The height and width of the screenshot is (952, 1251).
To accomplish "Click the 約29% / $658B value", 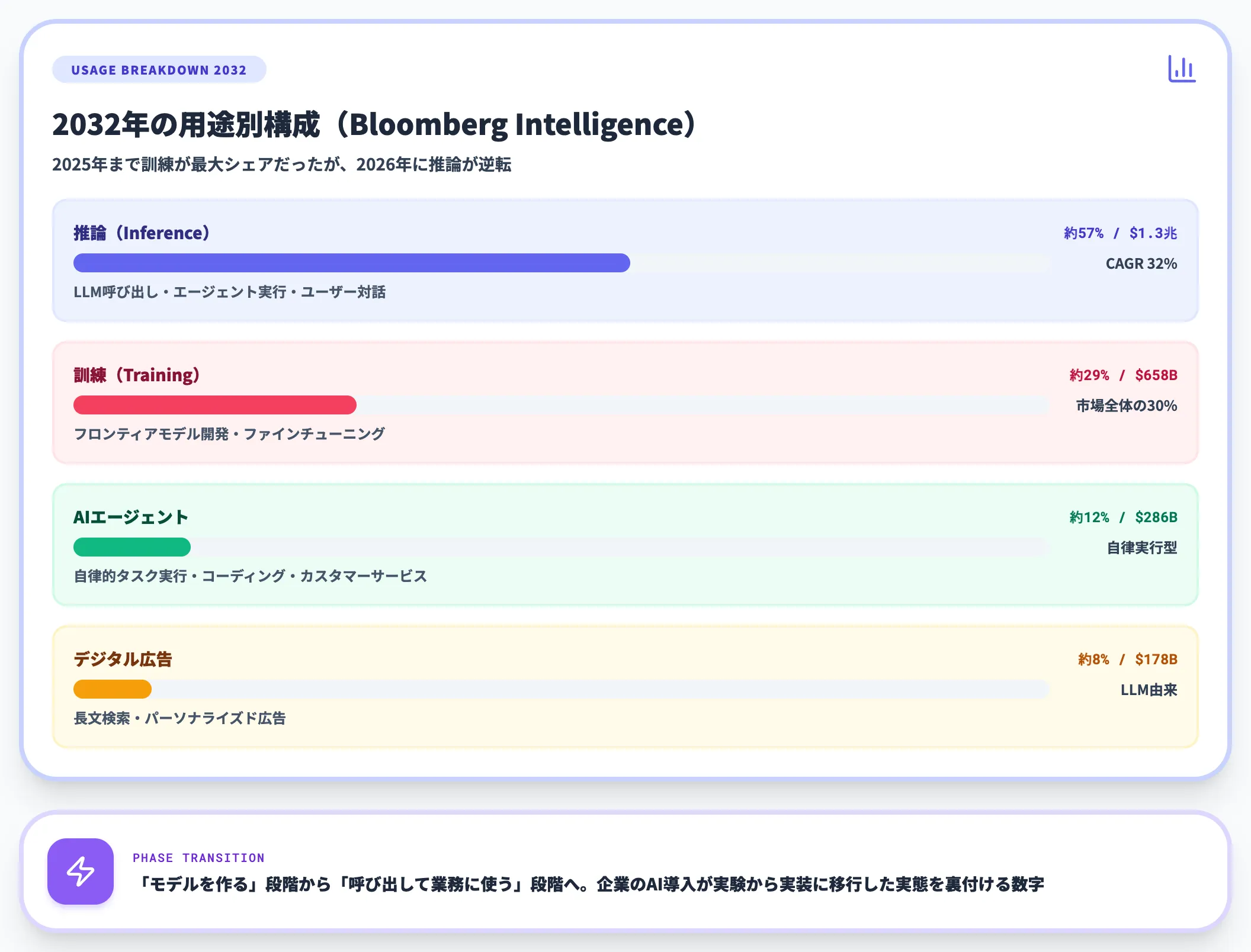I will [1123, 375].
